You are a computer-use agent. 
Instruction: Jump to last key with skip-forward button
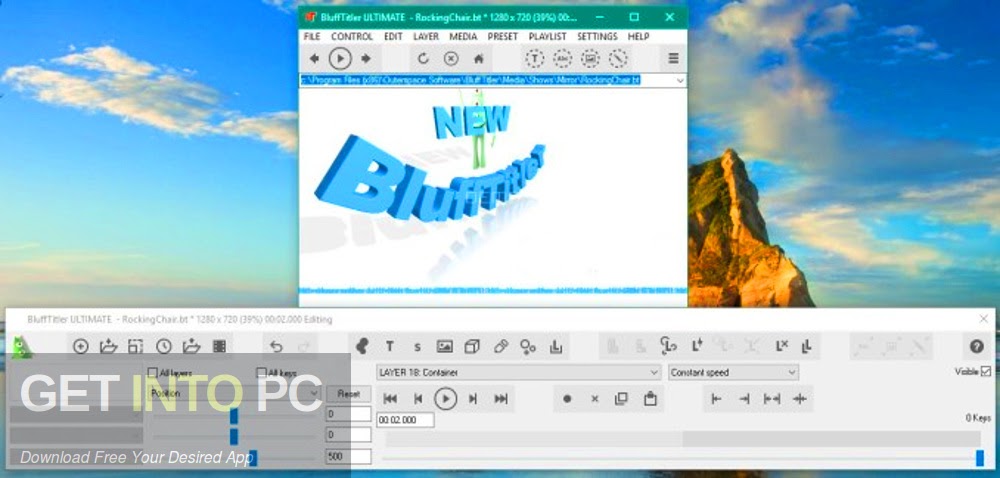click(501, 399)
